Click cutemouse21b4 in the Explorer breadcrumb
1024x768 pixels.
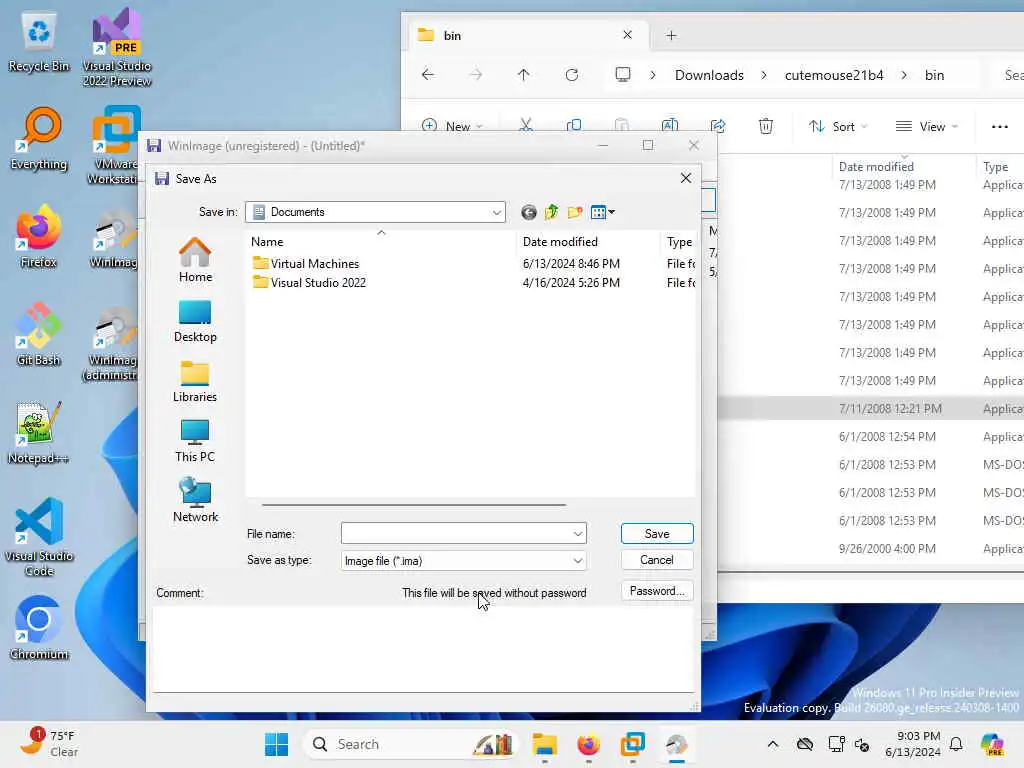point(834,75)
